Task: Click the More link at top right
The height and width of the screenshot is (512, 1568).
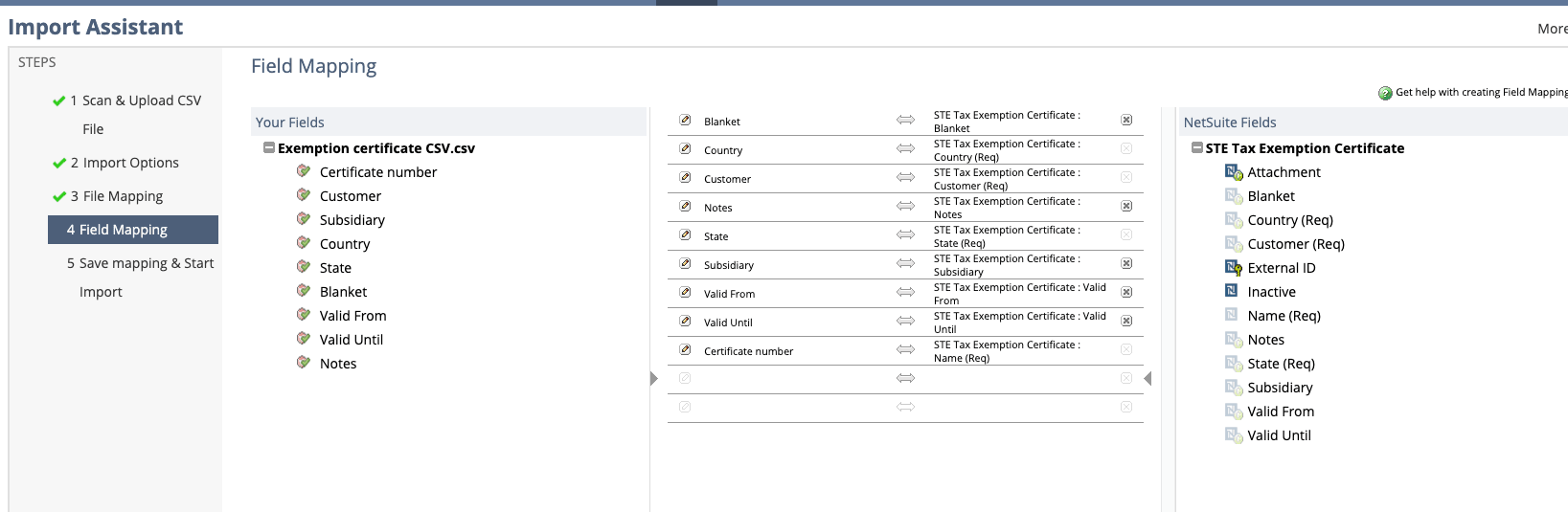Action: [x=1552, y=29]
